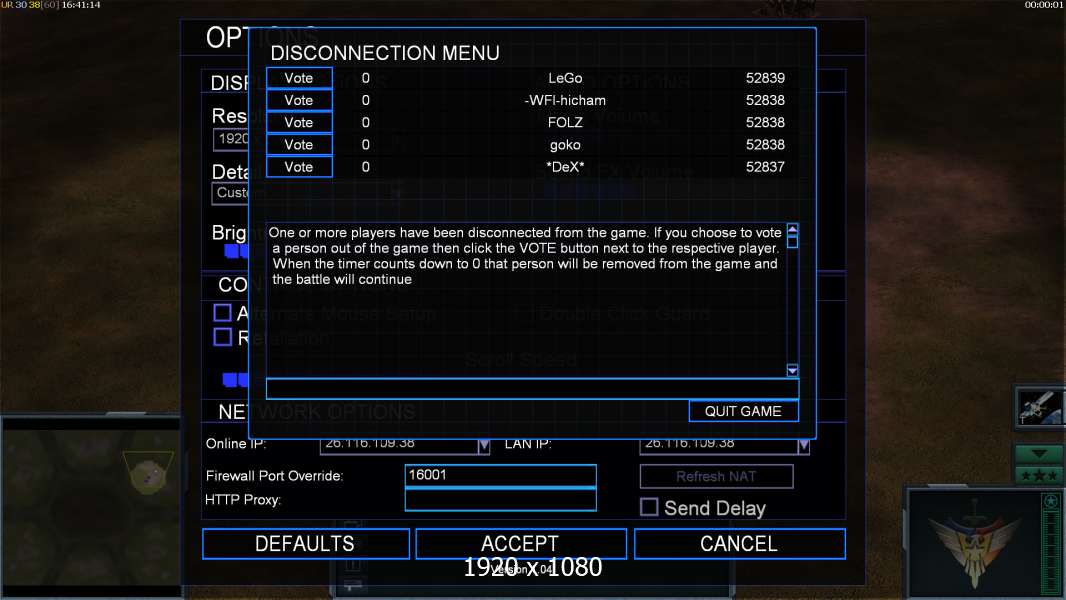1066x600 pixels.
Task: Click the value 52837 in *DeX* row
Action: 765,167
